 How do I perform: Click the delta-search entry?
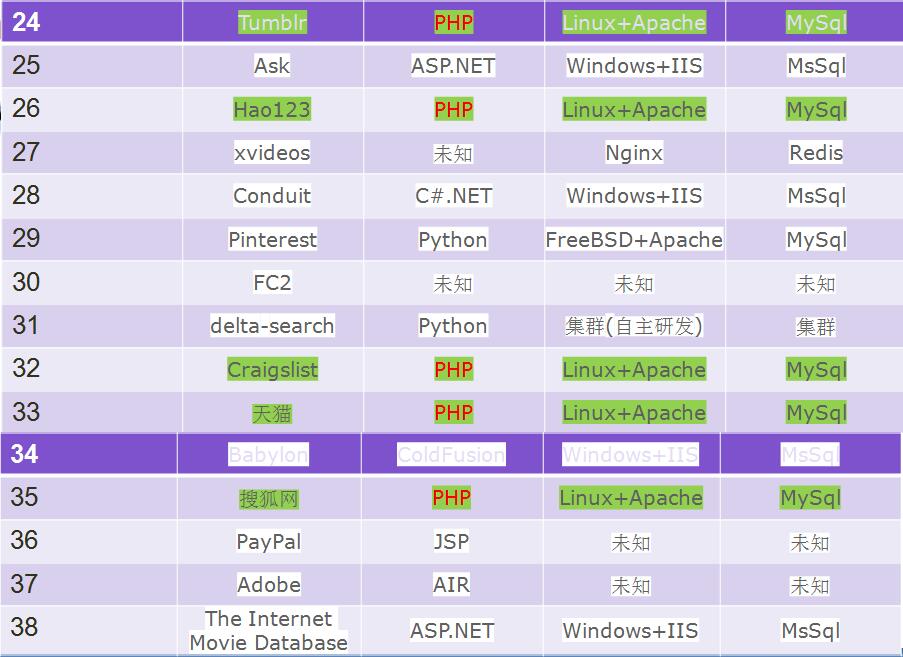272,326
